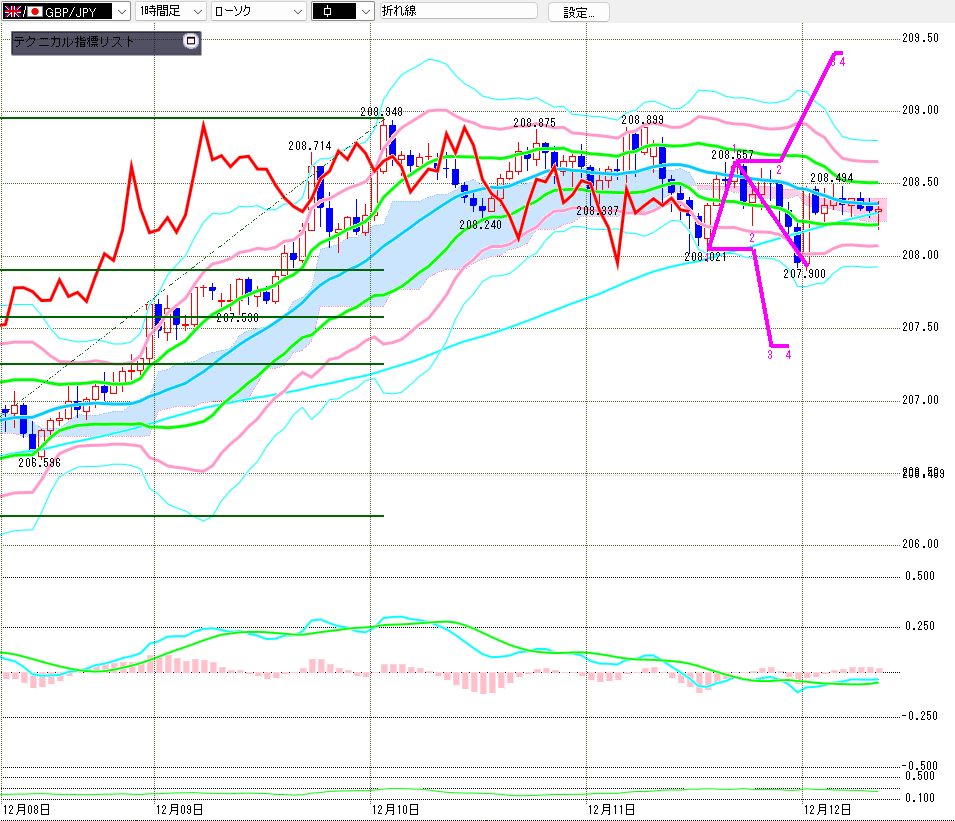Expand the テクニカル指標リスト panel using its square icon
This screenshot has height=821, width=955.
coord(191,42)
